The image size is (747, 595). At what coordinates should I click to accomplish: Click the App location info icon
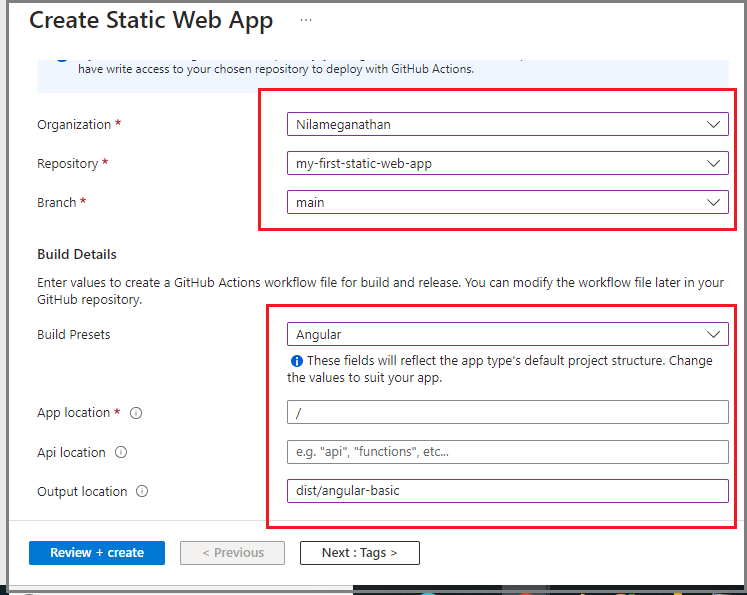tap(136, 413)
